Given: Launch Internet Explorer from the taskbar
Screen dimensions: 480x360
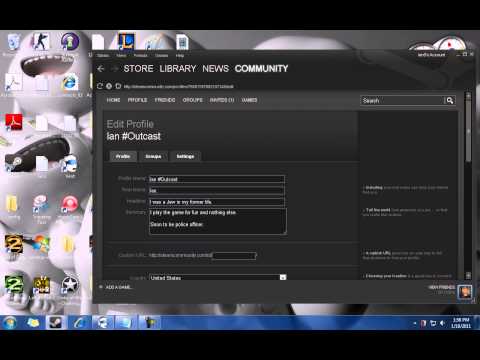Looking at the screenshot, I should coord(79,323).
